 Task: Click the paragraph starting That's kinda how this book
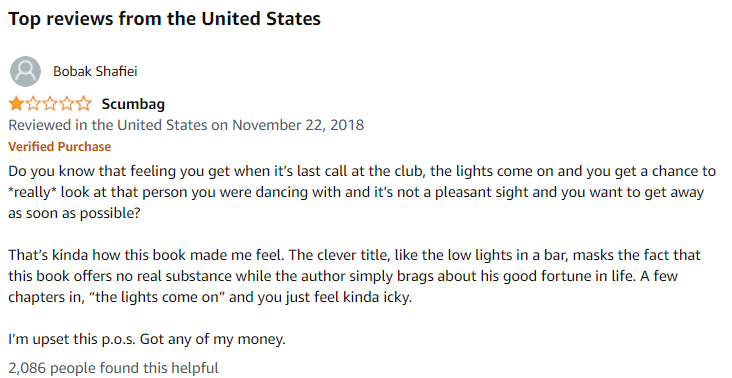355,276
